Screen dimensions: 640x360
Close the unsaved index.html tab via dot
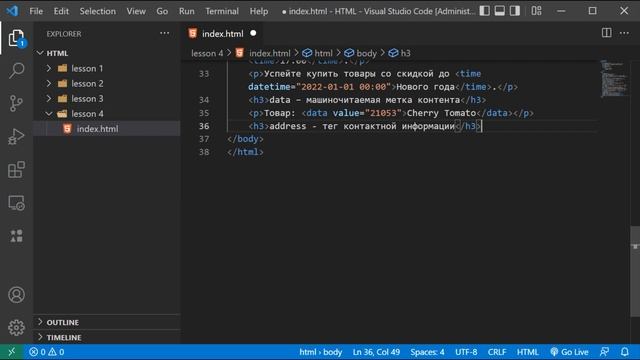(x=253, y=33)
